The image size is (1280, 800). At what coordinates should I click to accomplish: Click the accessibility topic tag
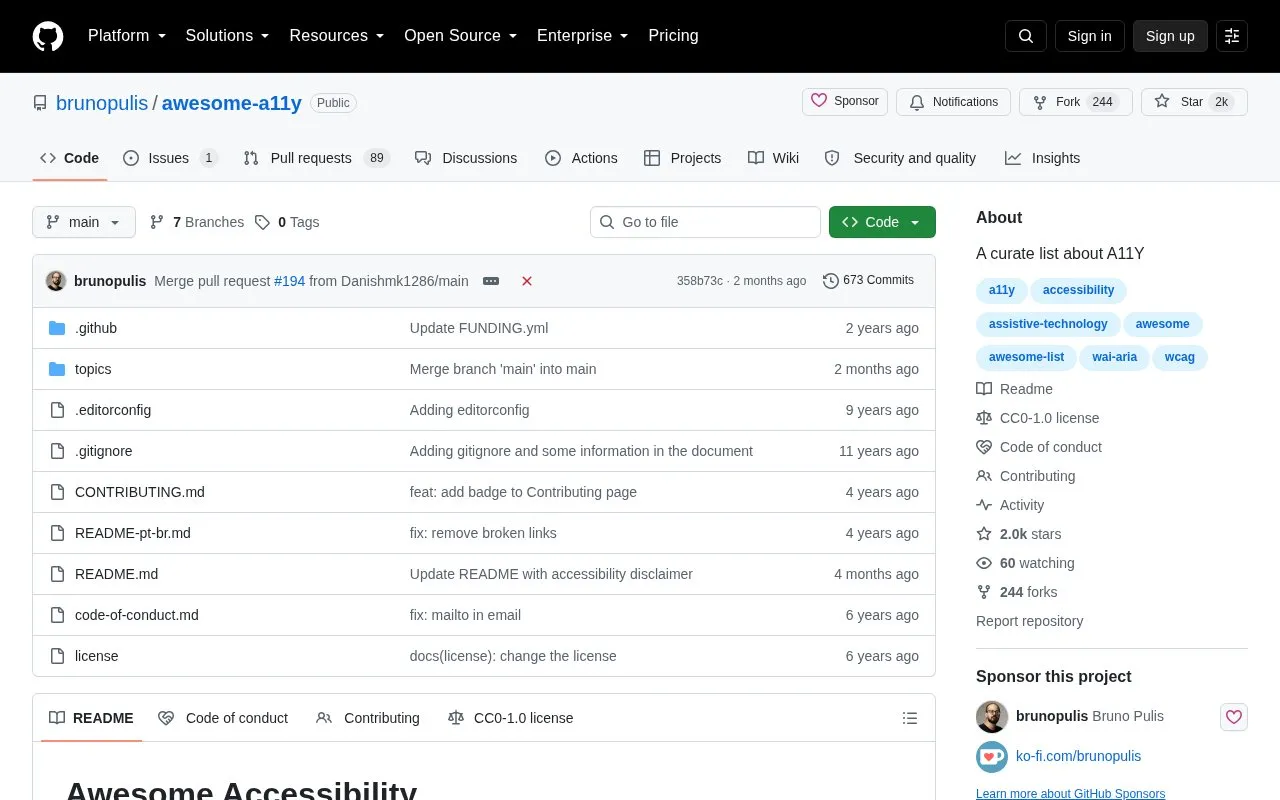1078,290
